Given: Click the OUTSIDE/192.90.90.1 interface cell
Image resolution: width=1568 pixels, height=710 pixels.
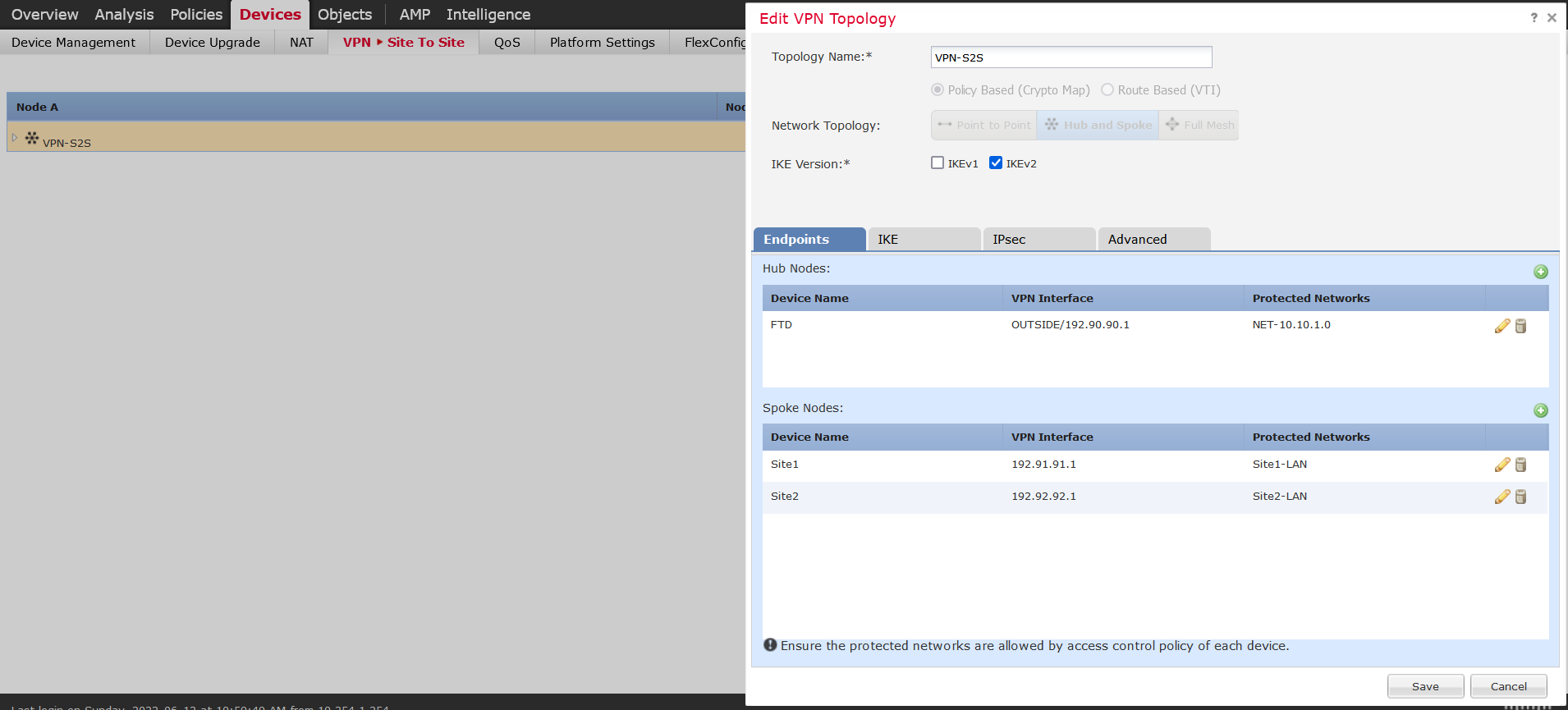Looking at the screenshot, I should [1071, 324].
